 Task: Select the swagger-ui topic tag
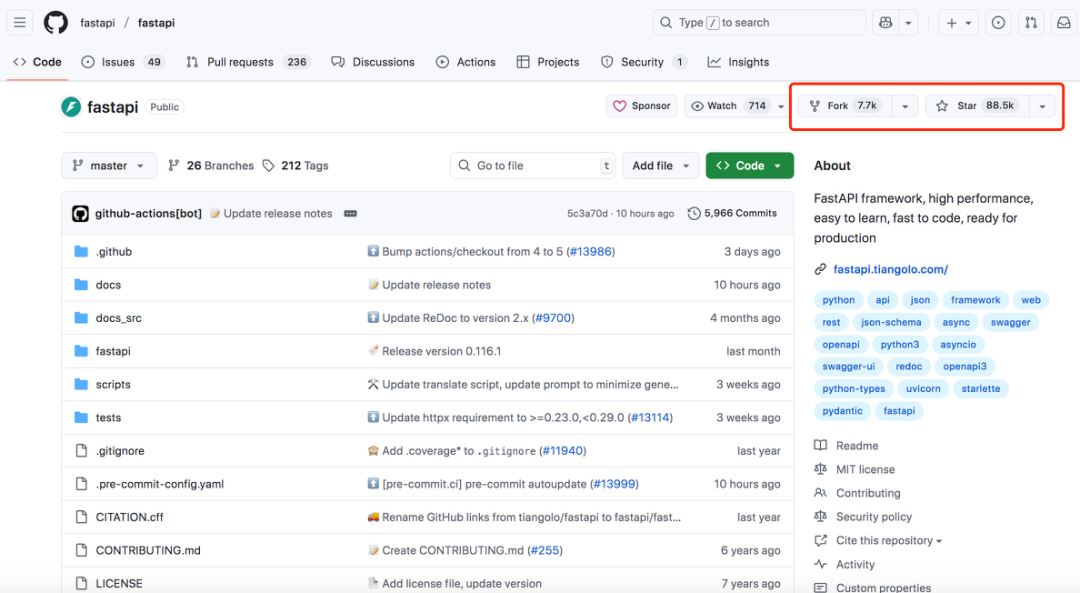click(849, 366)
